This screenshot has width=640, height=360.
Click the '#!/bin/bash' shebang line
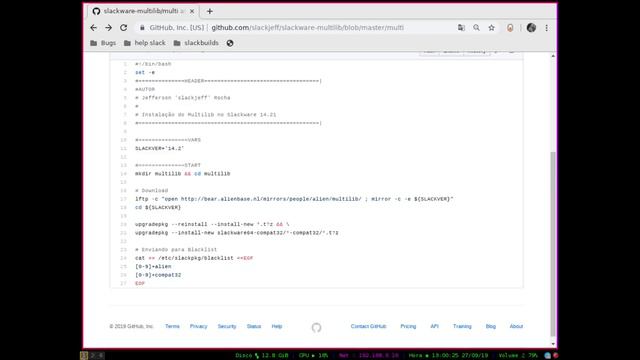tap(153, 64)
